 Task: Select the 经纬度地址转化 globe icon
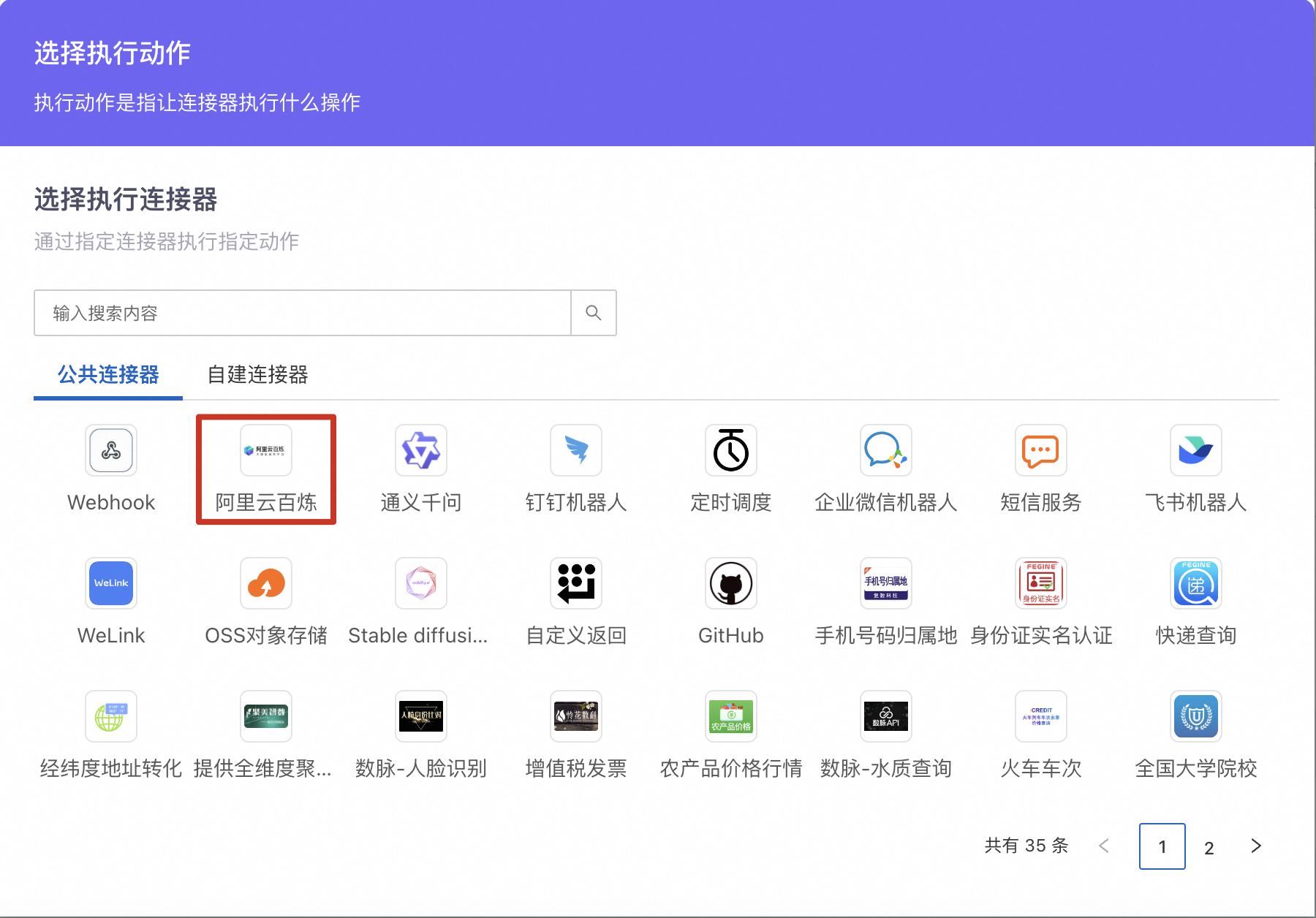click(111, 716)
